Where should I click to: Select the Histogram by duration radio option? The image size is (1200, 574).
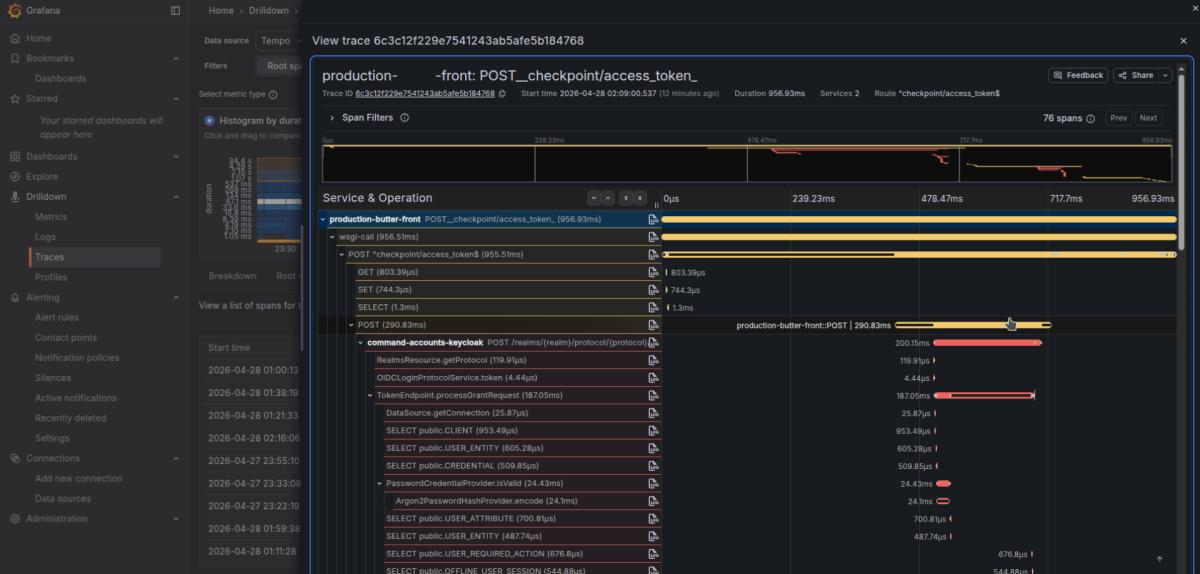pyautogui.click(x=209, y=120)
